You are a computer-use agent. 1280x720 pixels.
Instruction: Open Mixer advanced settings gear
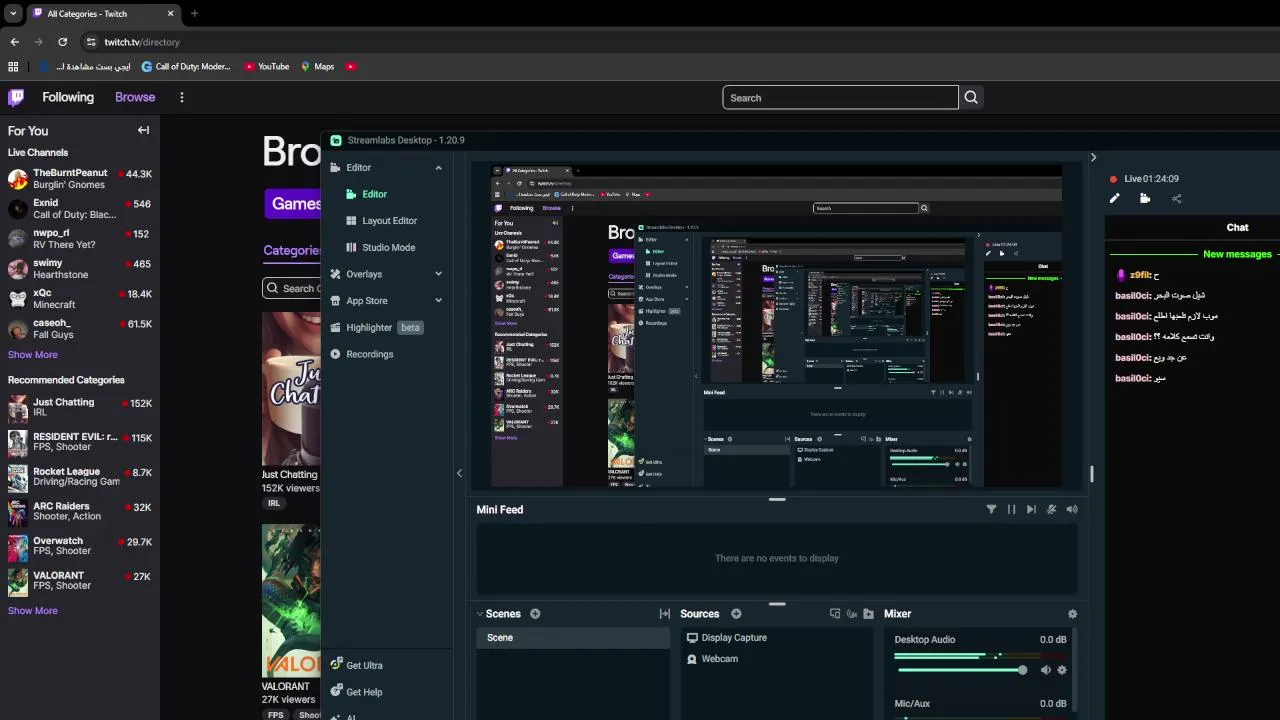[1072, 614]
